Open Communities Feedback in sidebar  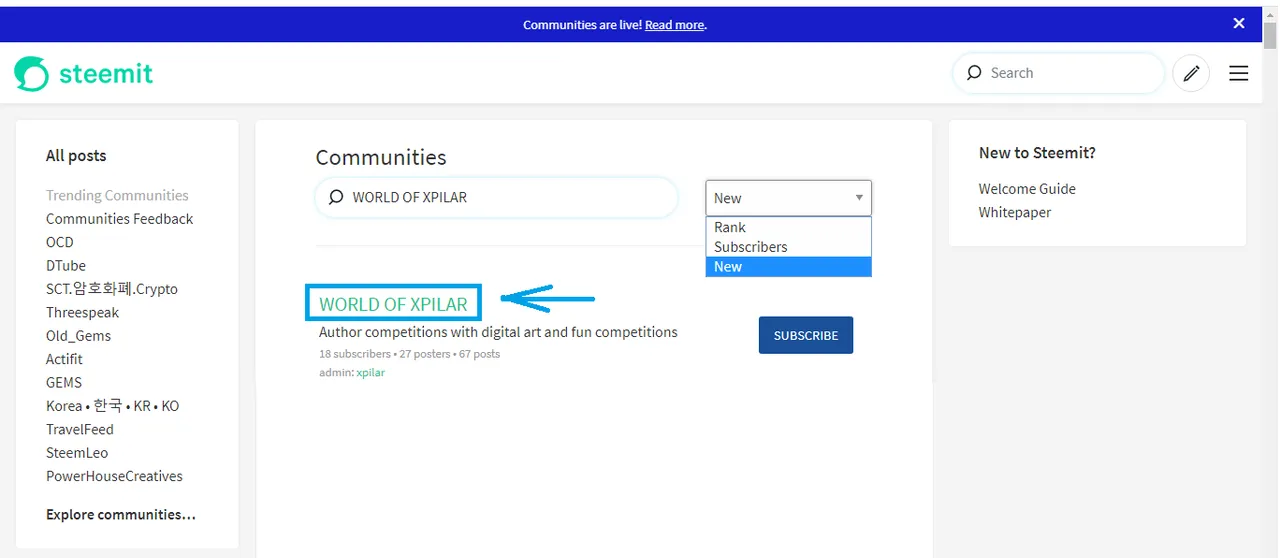(119, 219)
